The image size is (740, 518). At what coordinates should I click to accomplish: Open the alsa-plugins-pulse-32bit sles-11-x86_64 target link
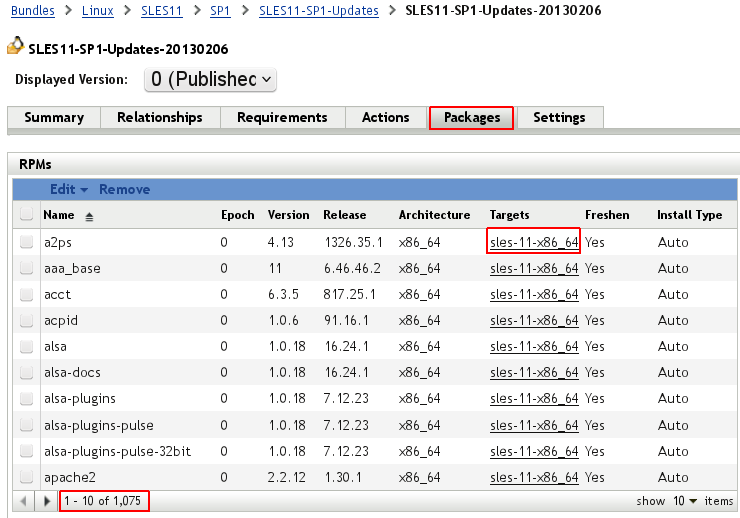click(x=534, y=451)
